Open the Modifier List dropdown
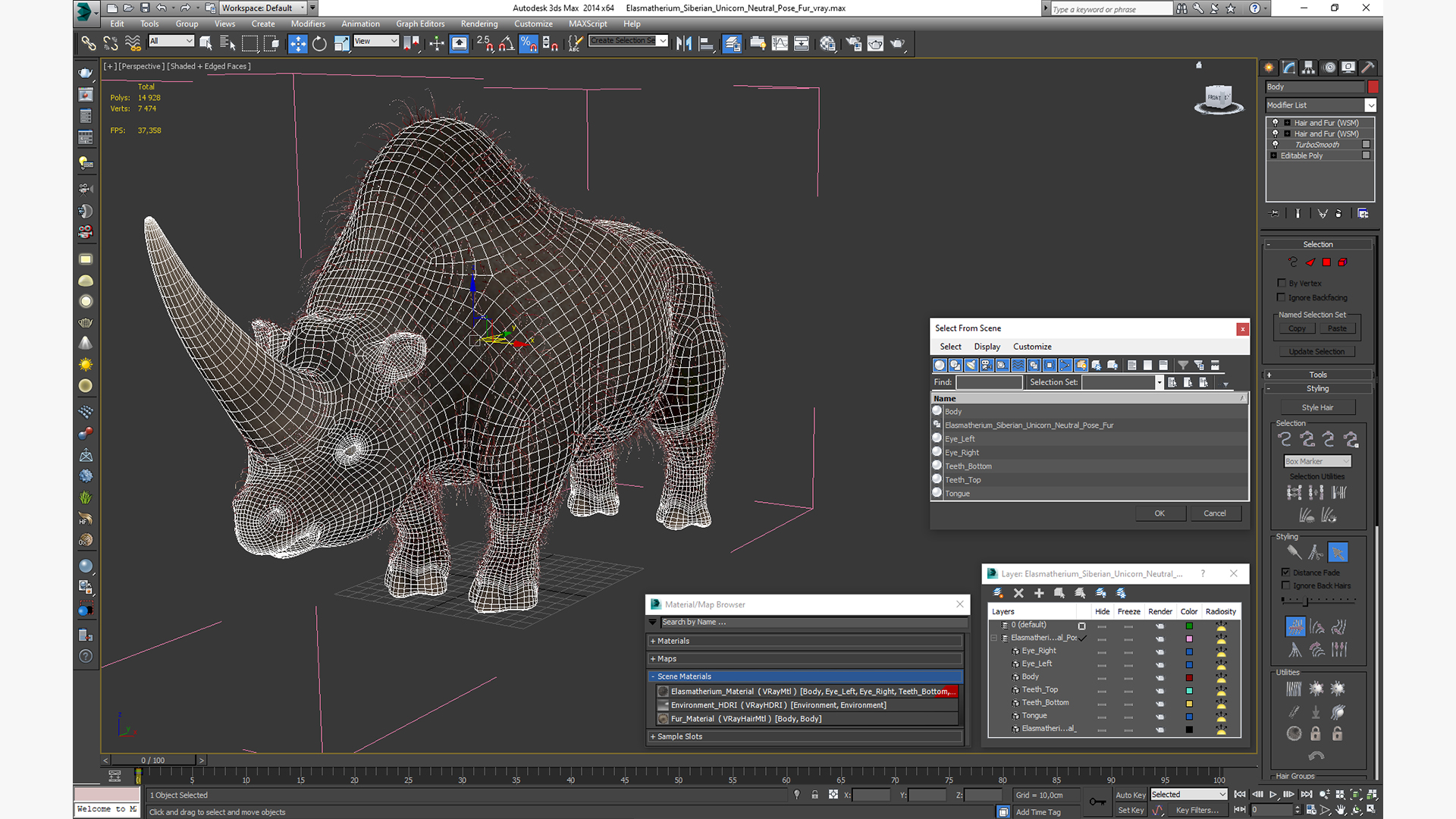1456x819 pixels. tap(1370, 105)
